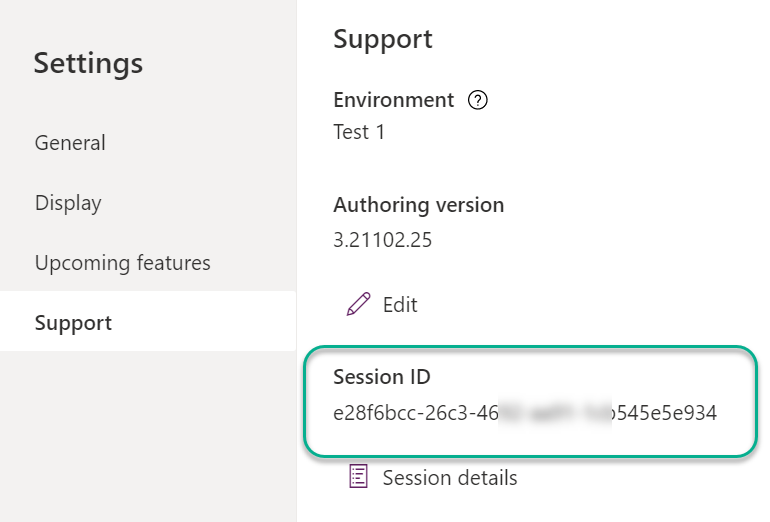
Task: Click the Session details document icon
Action: click(358, 476)
